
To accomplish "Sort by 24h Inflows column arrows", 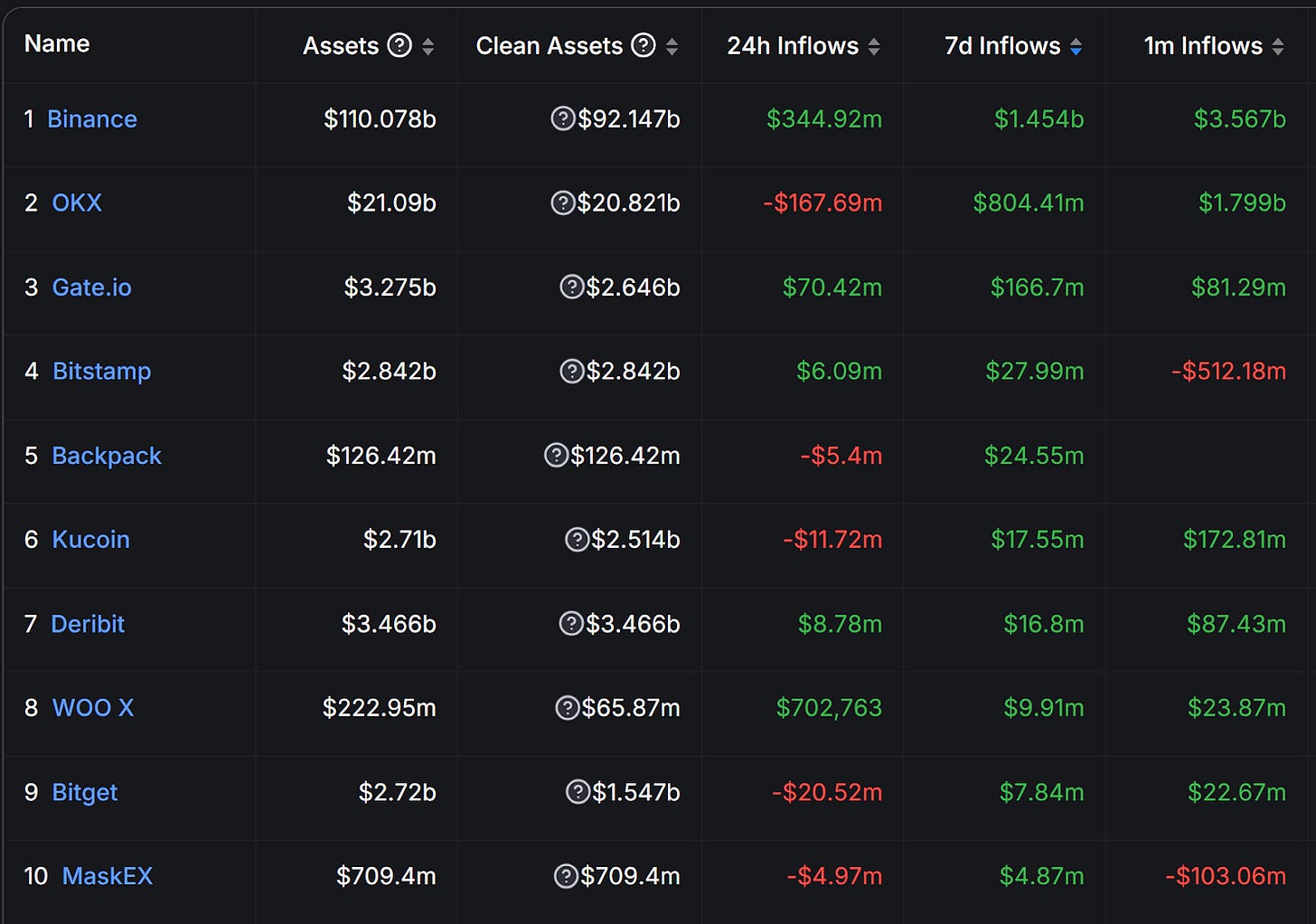I will pyautogui.click(x=874, y=46).
